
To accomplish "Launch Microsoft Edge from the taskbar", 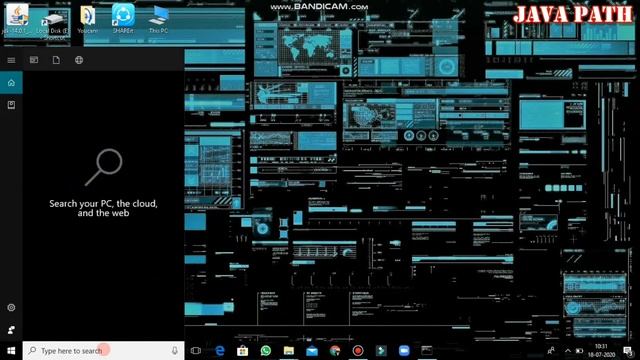I will pyautogui.click(x=220, y=351).
